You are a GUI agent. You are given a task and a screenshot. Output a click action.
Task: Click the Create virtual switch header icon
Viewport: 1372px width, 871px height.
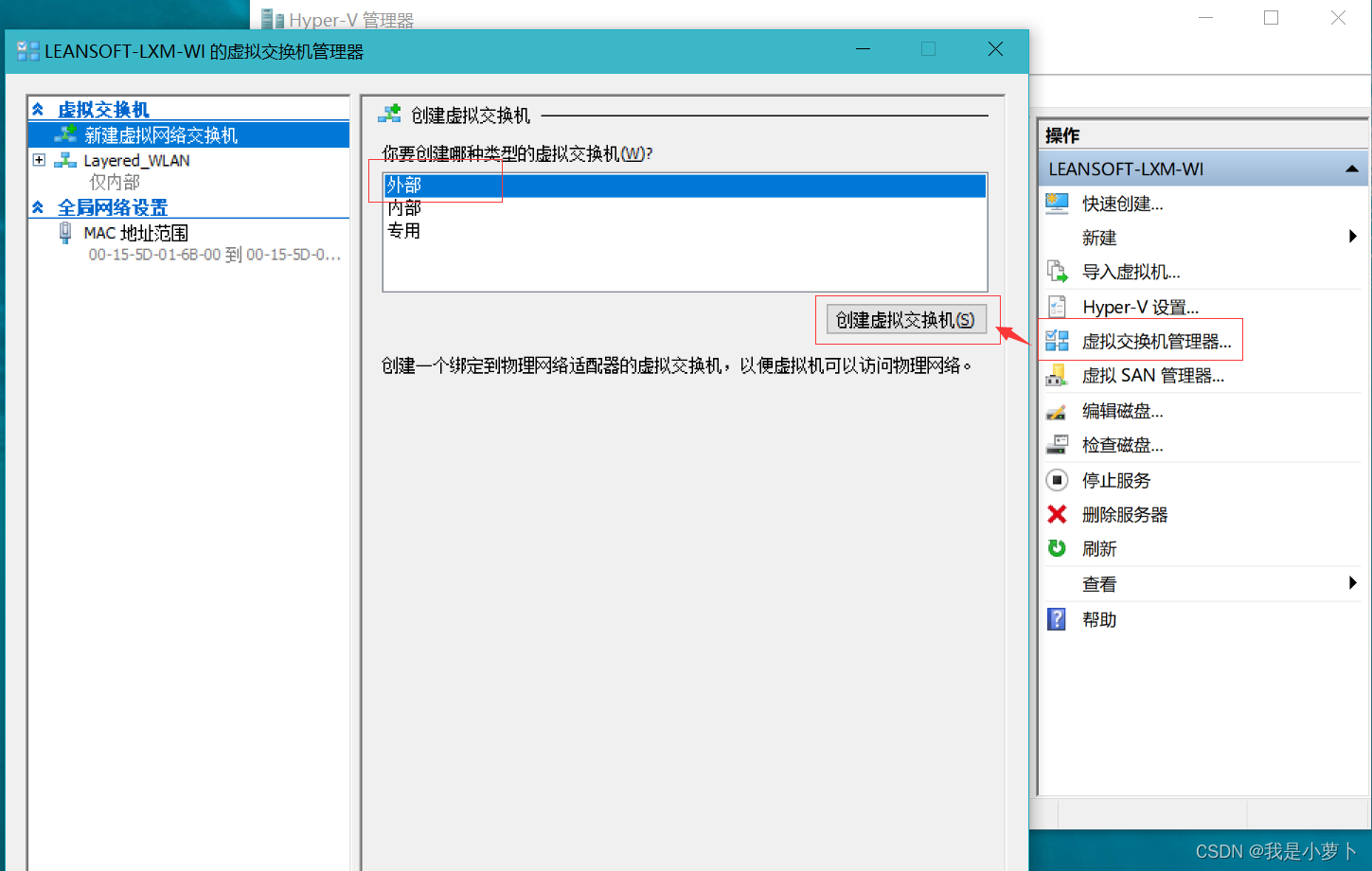coord(389,114)
